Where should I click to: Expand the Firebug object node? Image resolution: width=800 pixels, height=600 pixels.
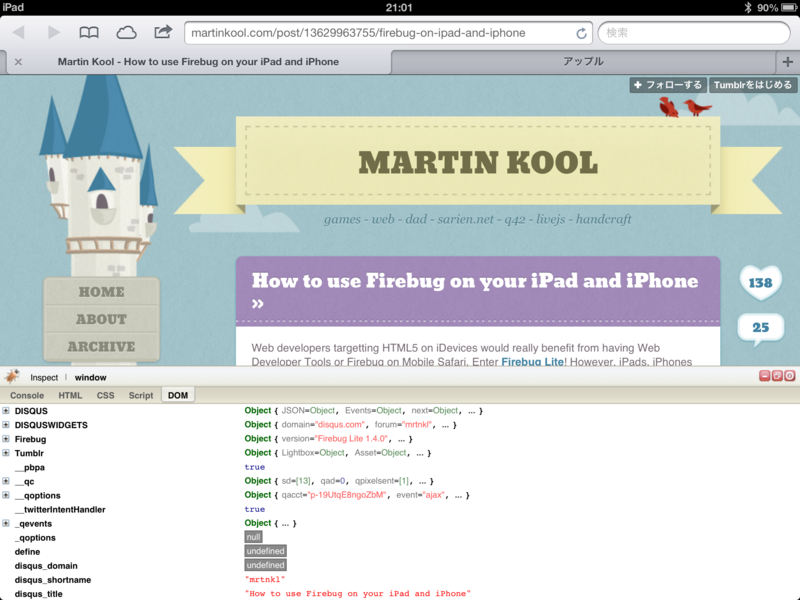click(6, 439)
